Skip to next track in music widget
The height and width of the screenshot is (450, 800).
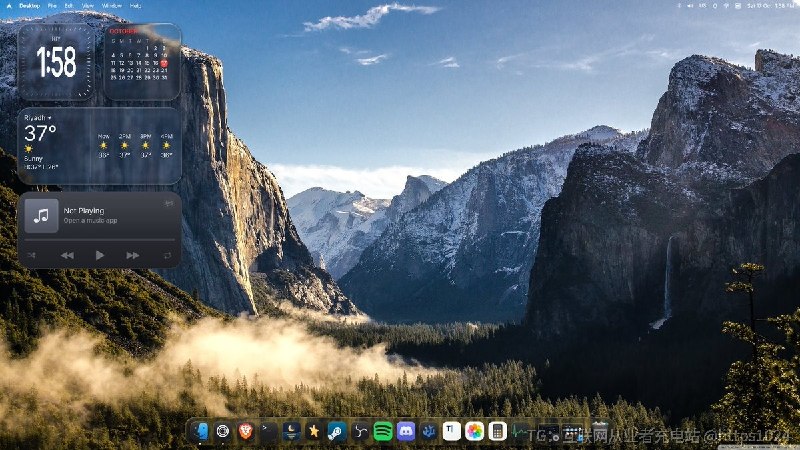(133, 255)
